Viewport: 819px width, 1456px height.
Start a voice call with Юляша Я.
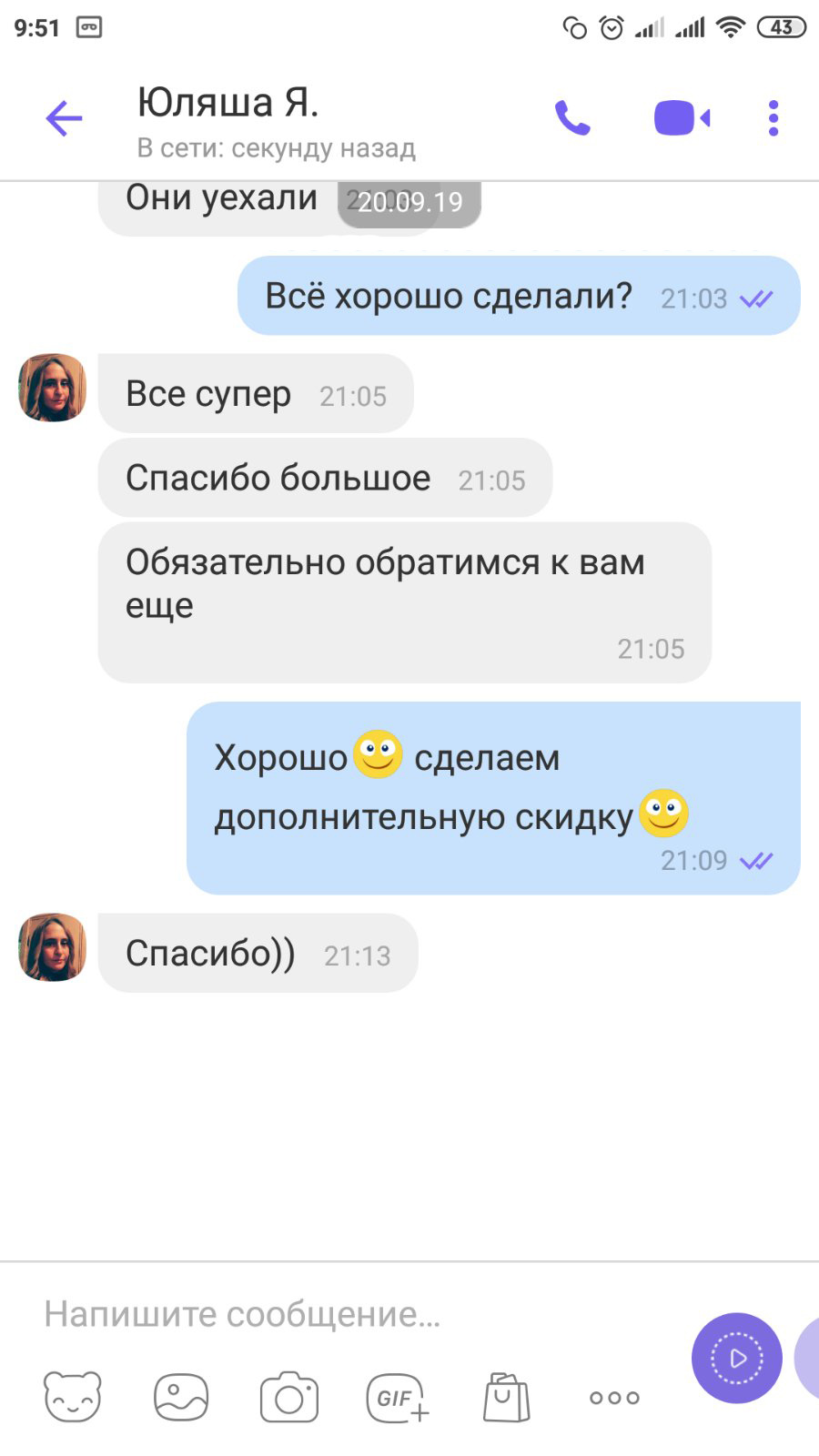(573, 118)
